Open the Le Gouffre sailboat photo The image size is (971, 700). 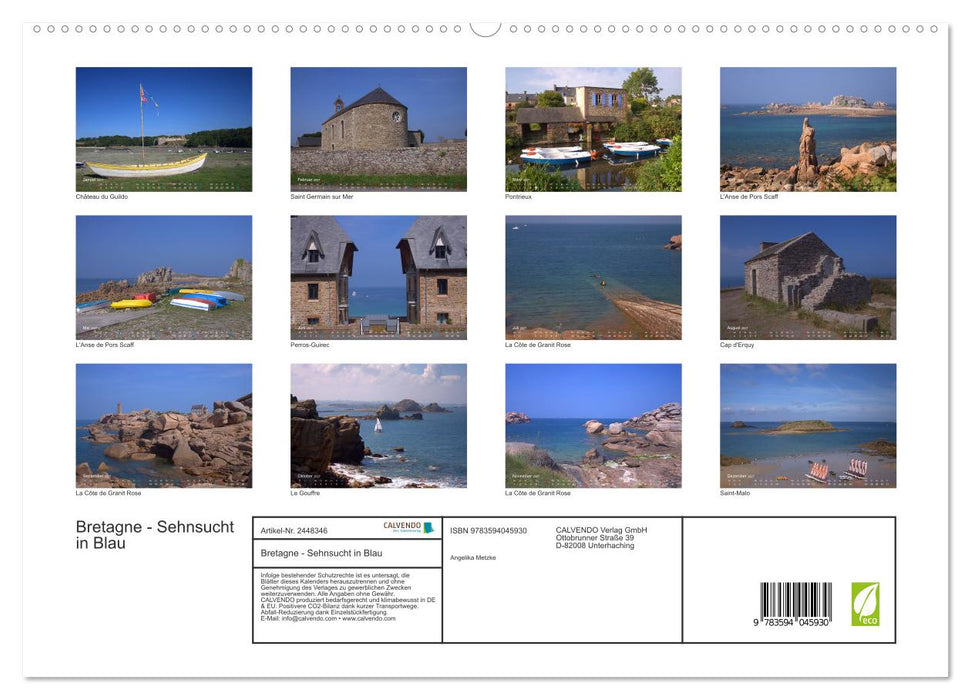[x=378, y=426]
